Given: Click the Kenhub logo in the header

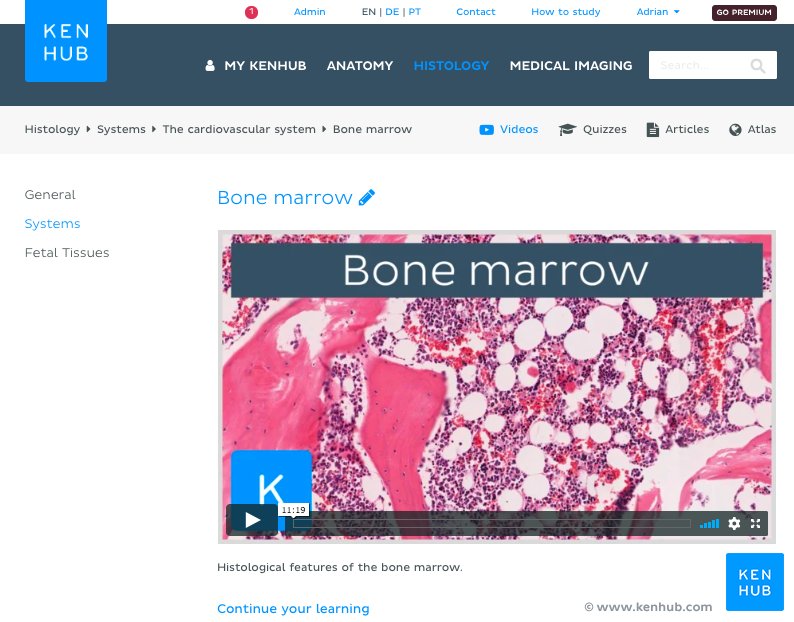Looking at the screenshot, I should (x=66, y=41).
